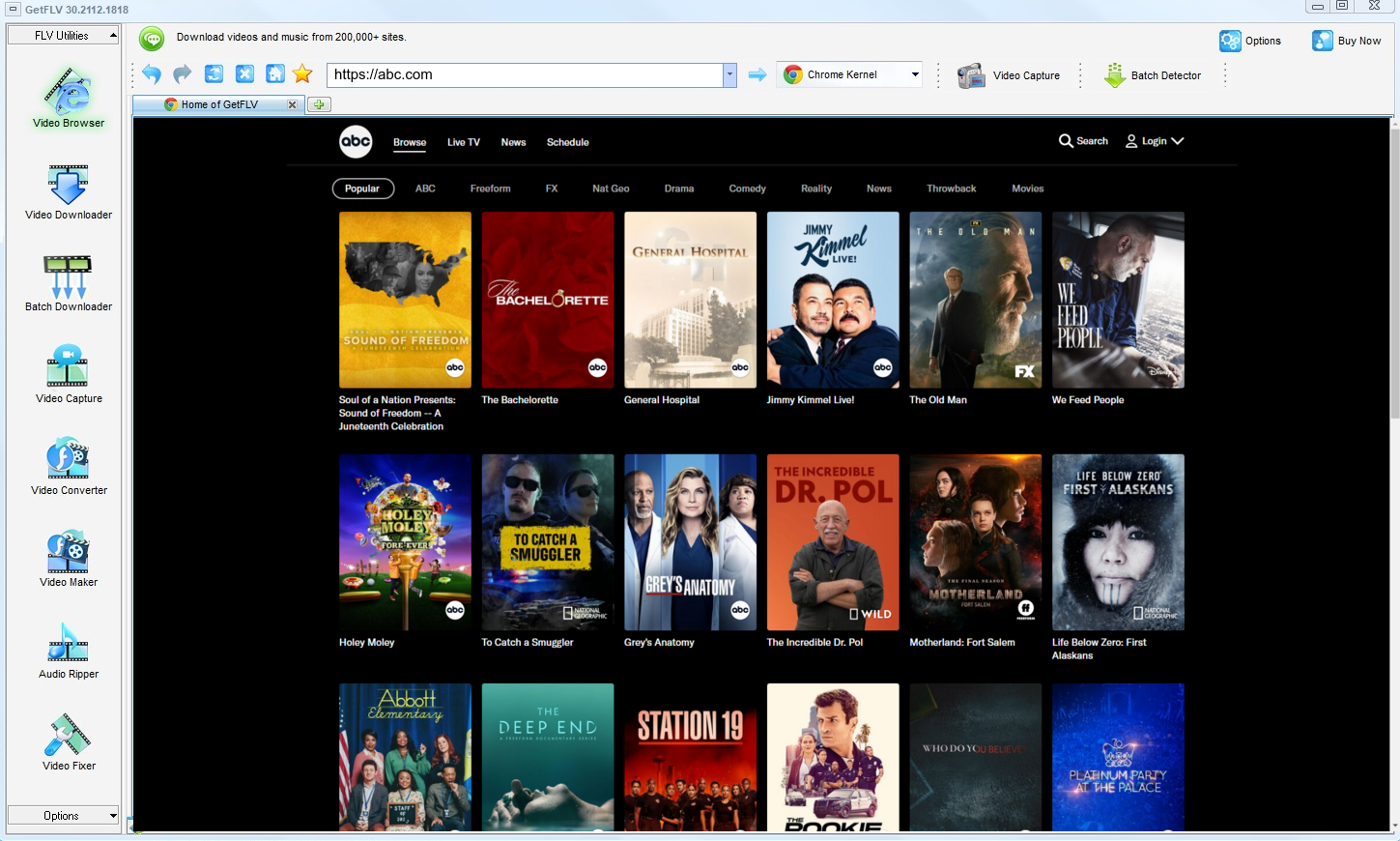Open GetFLV Options in the top bar
The width and height of the screenshot is (1400, 841).
click(1250, 41)
